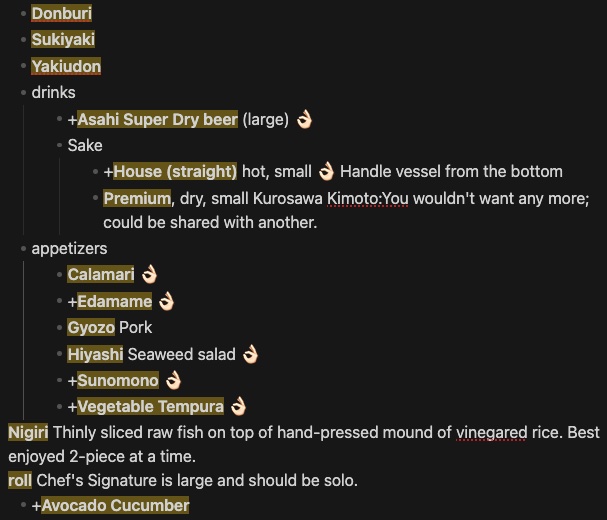The width and height of the screenshot is (607, 520).
Task: Select the Premium sake highlight
Action: [137, 197]
